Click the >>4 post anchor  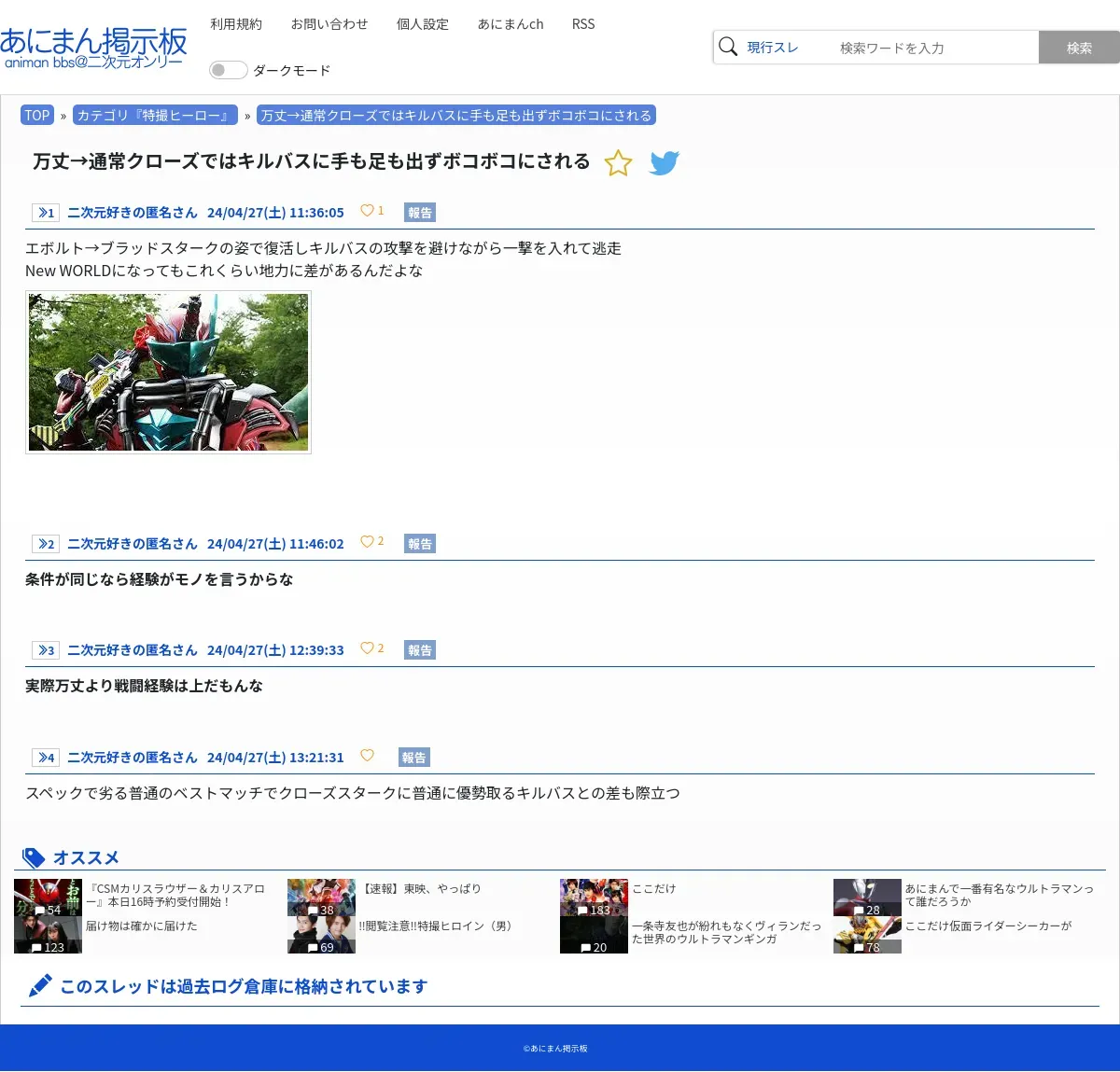[x=46, y=758]
